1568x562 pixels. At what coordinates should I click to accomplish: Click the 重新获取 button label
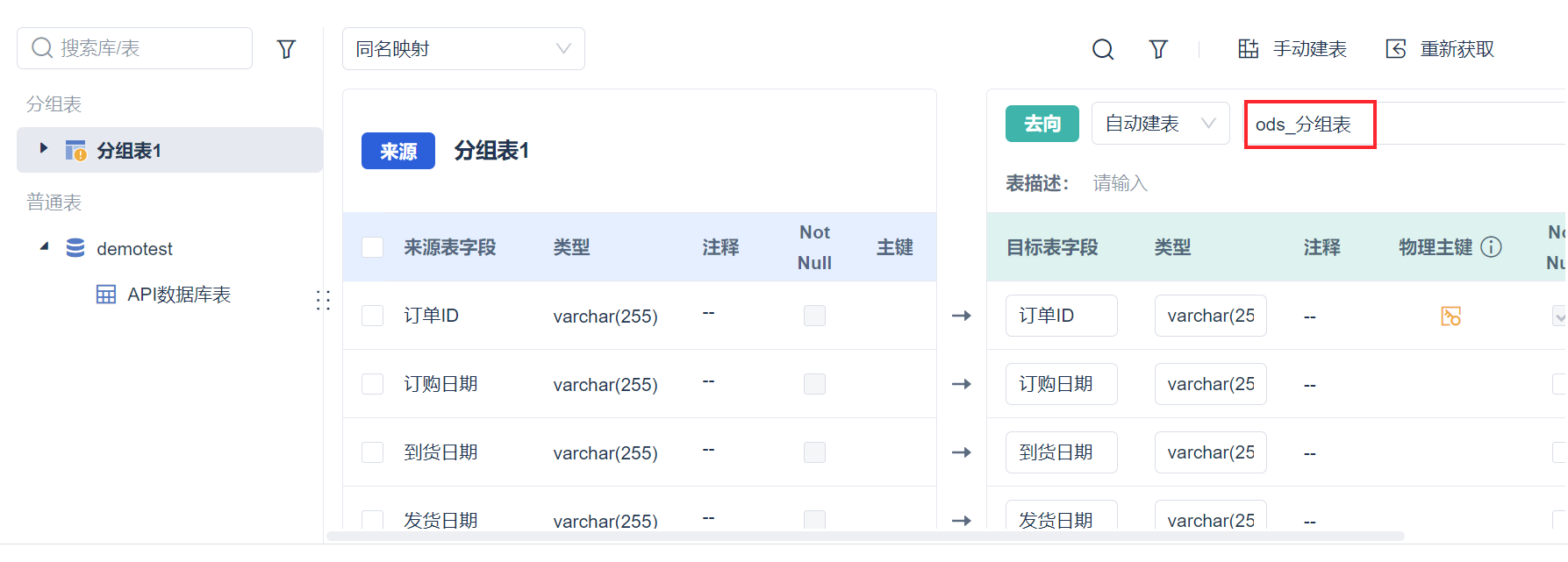(x=1457, y=49)
